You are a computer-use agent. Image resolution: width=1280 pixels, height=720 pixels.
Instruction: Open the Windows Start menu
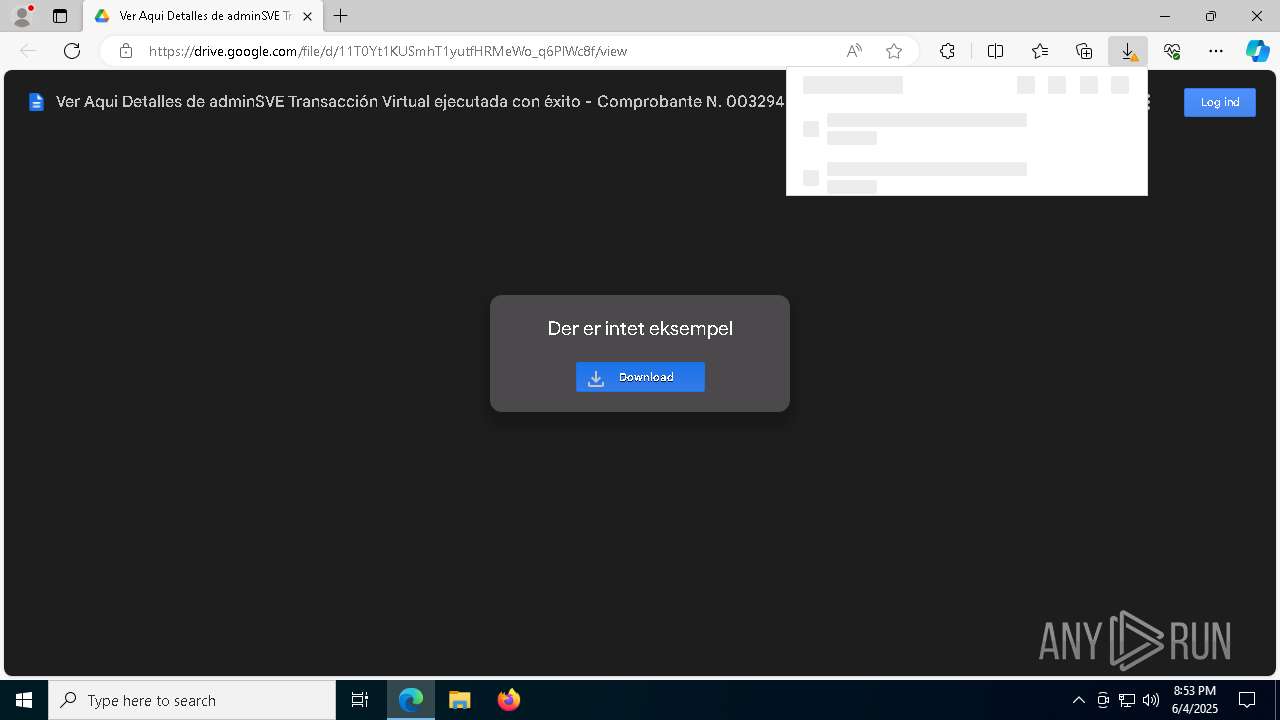pos(24,700)
